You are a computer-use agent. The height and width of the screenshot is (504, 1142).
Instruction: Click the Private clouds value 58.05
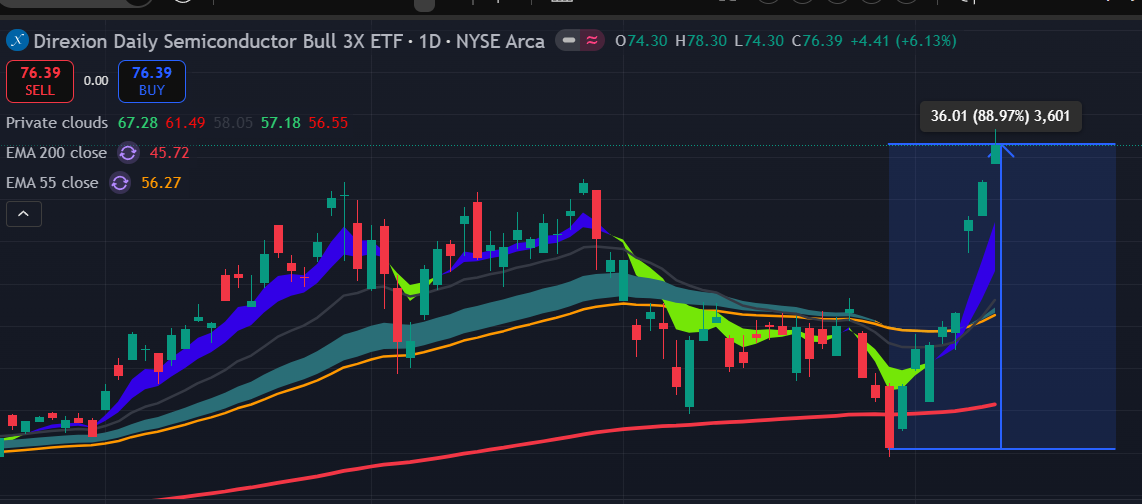[x=233, y=122]
